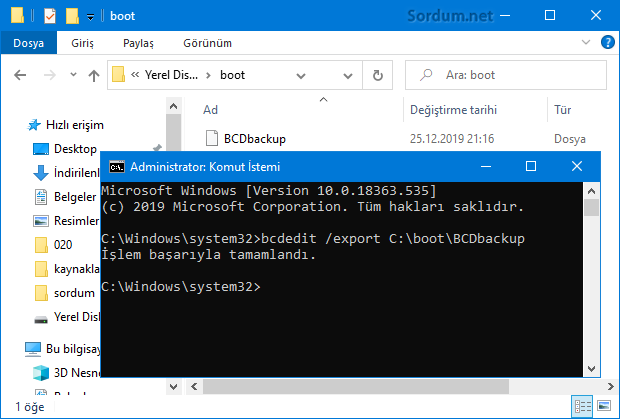Go up one folder level
Screen dimensions: 620x419
[94, 75]
